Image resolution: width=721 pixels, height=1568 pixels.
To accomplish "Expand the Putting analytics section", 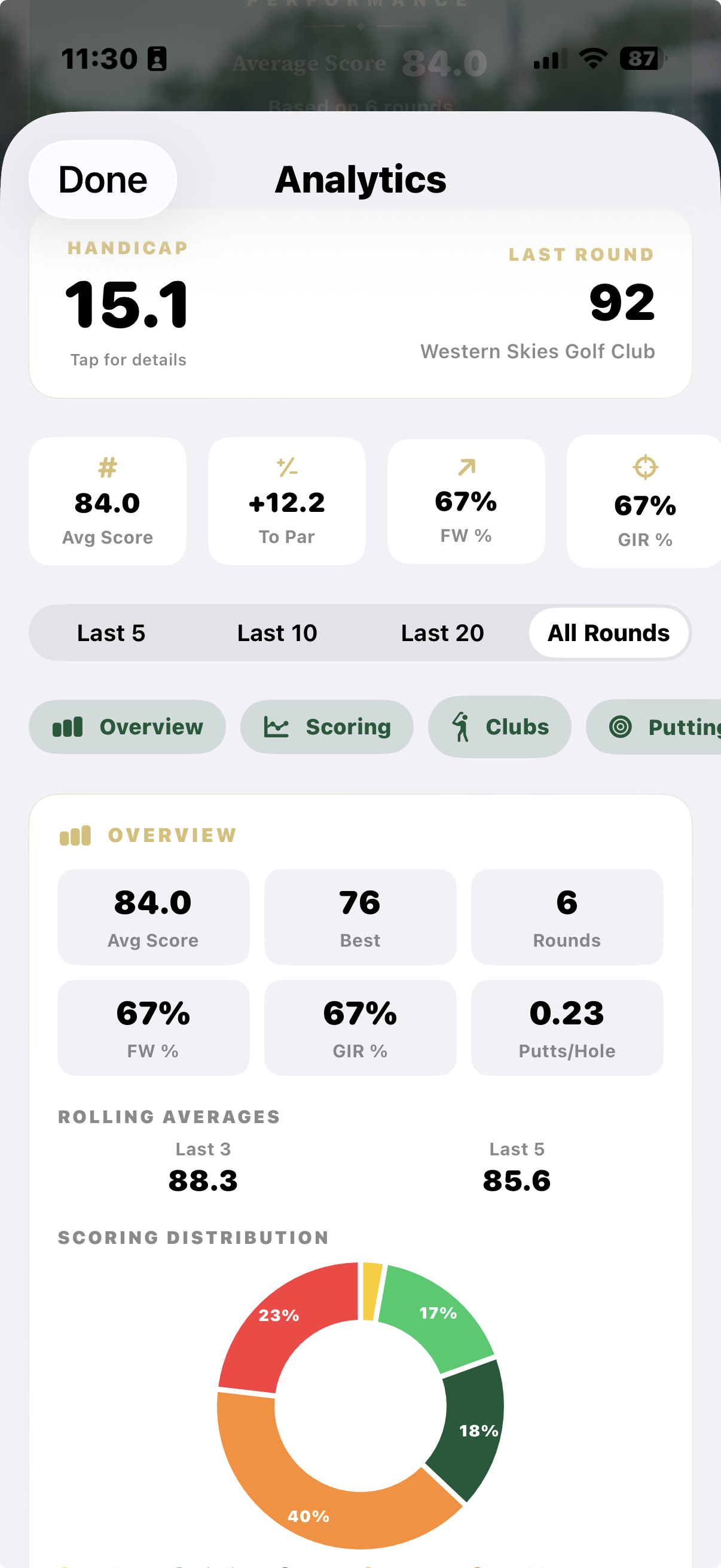I will click(x=663, y=726).
